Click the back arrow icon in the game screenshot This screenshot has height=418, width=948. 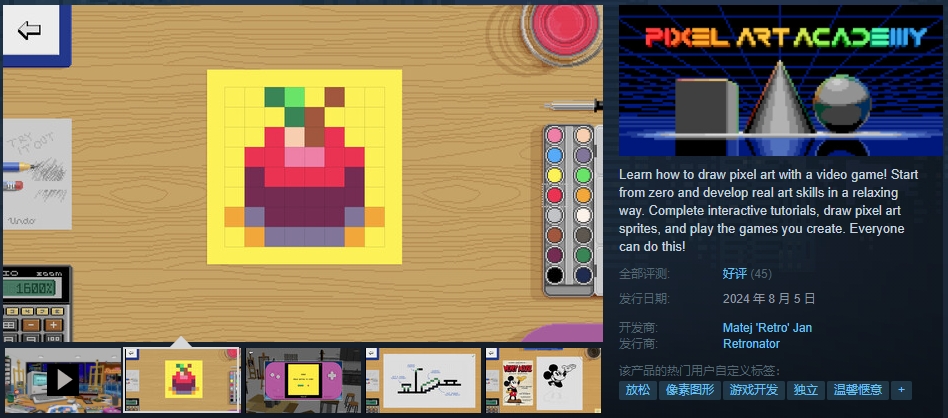click(29, 30)
